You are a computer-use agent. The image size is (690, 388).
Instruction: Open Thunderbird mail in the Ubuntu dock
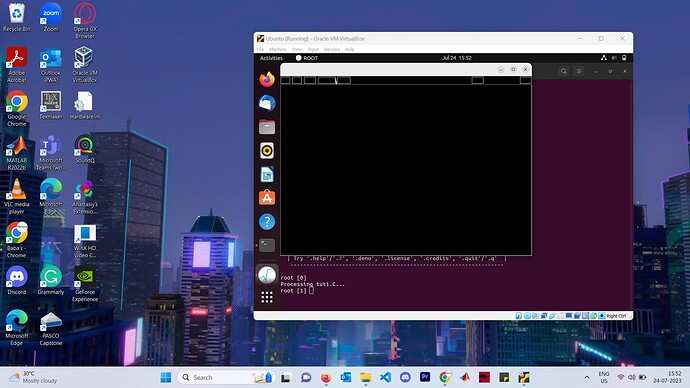click(267, 103)
